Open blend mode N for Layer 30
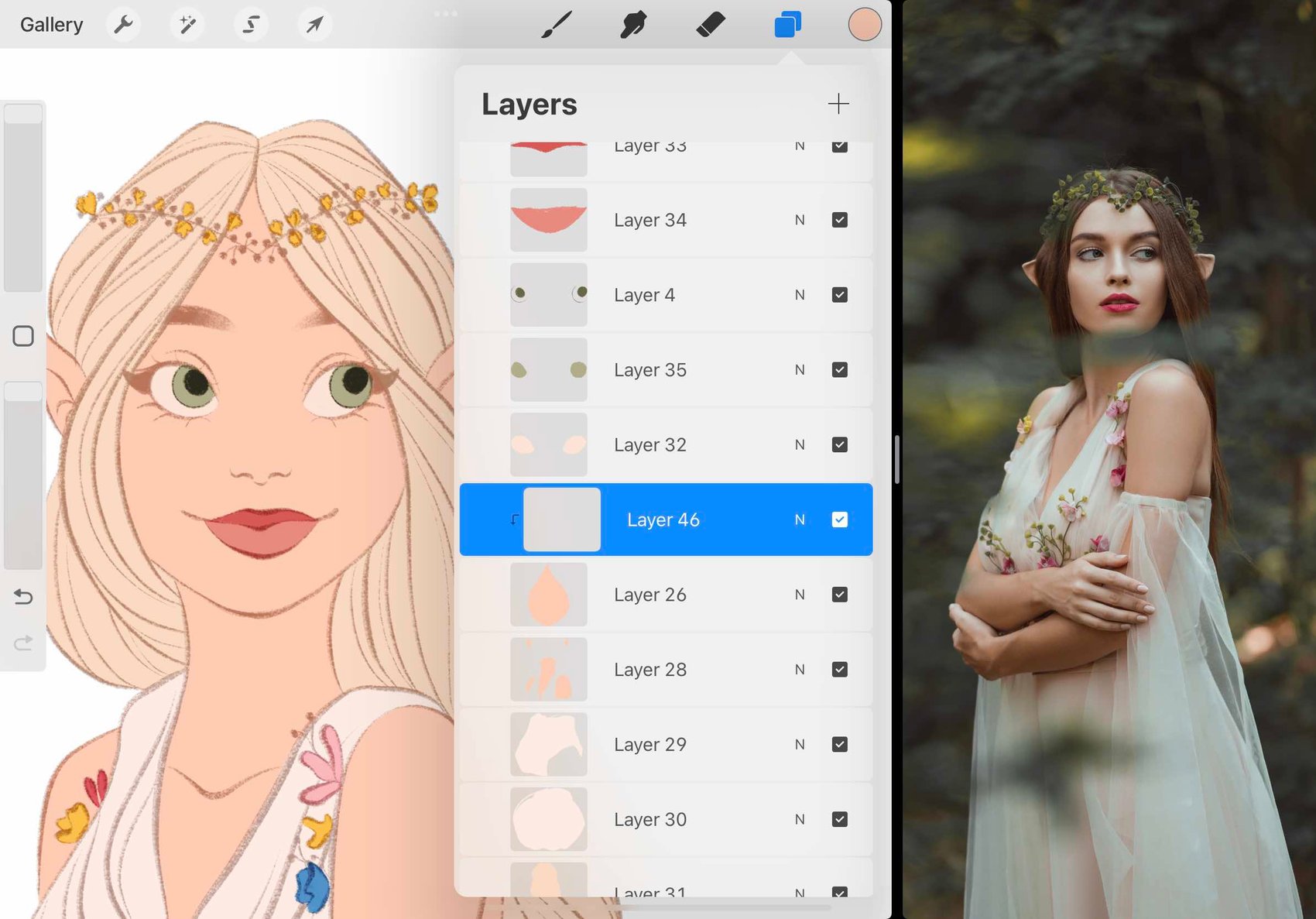1316x919 pixels. click(800, 819)
